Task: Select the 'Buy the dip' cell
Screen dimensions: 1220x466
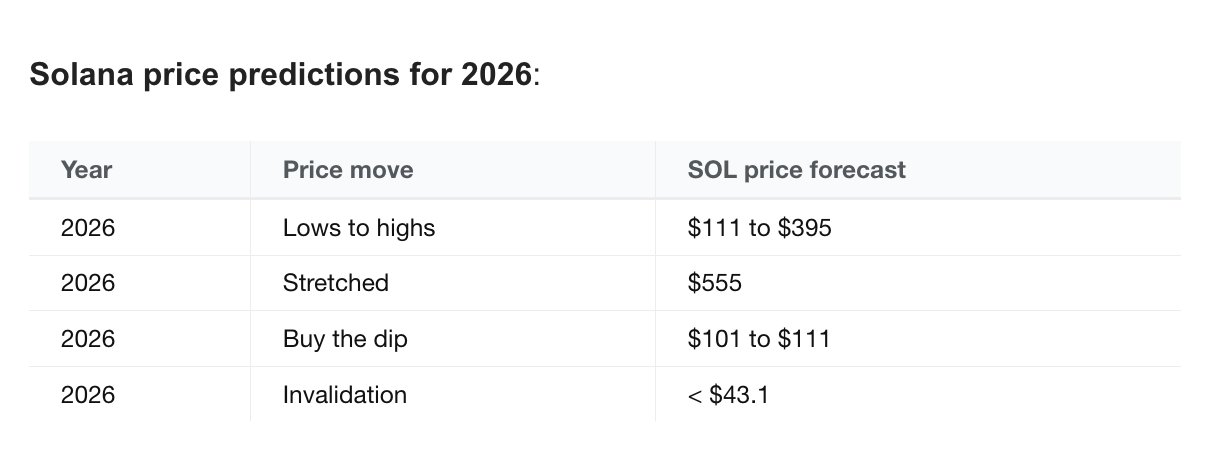Action: pos(345,339)
